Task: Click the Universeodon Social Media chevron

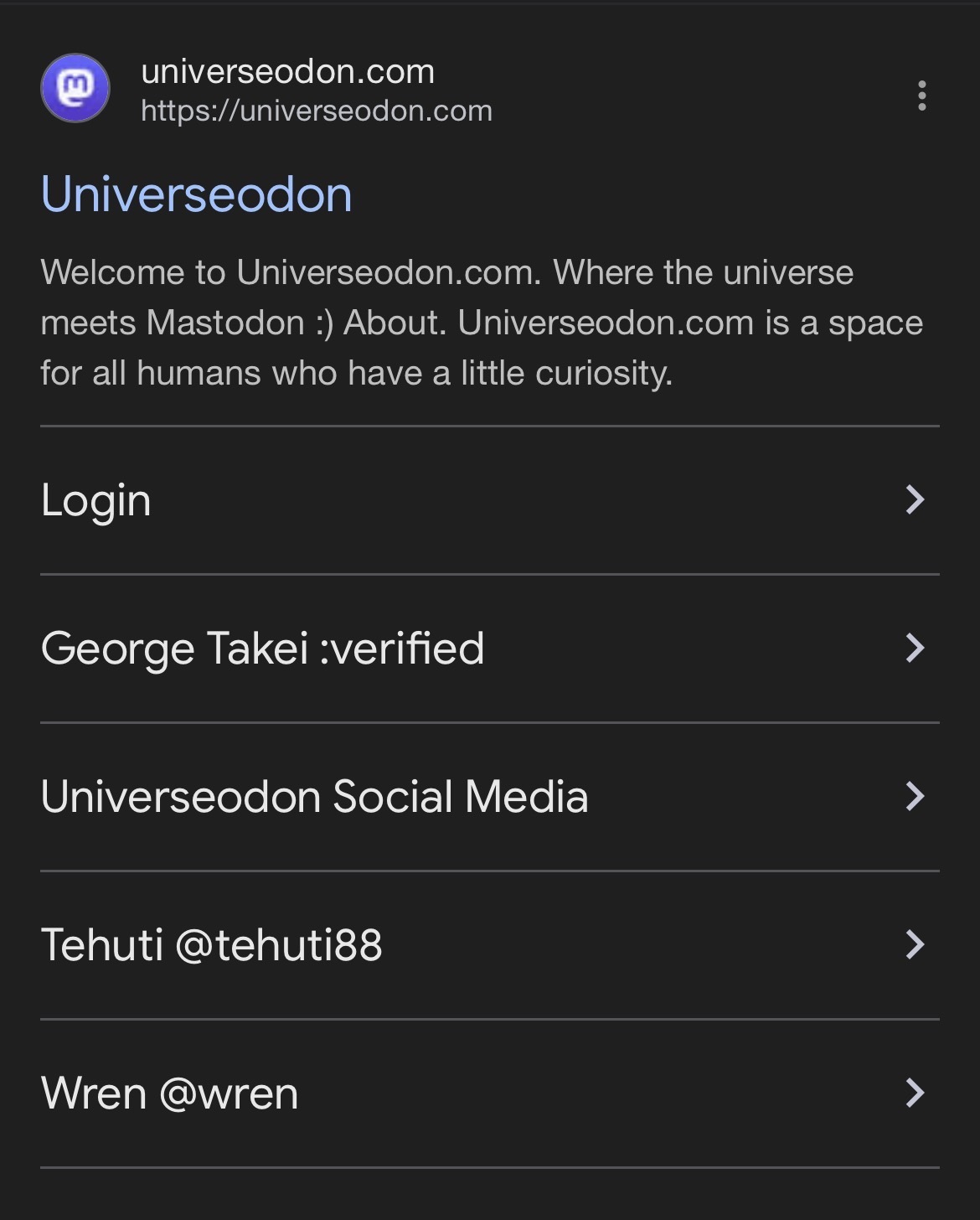Action: [915, 797]
